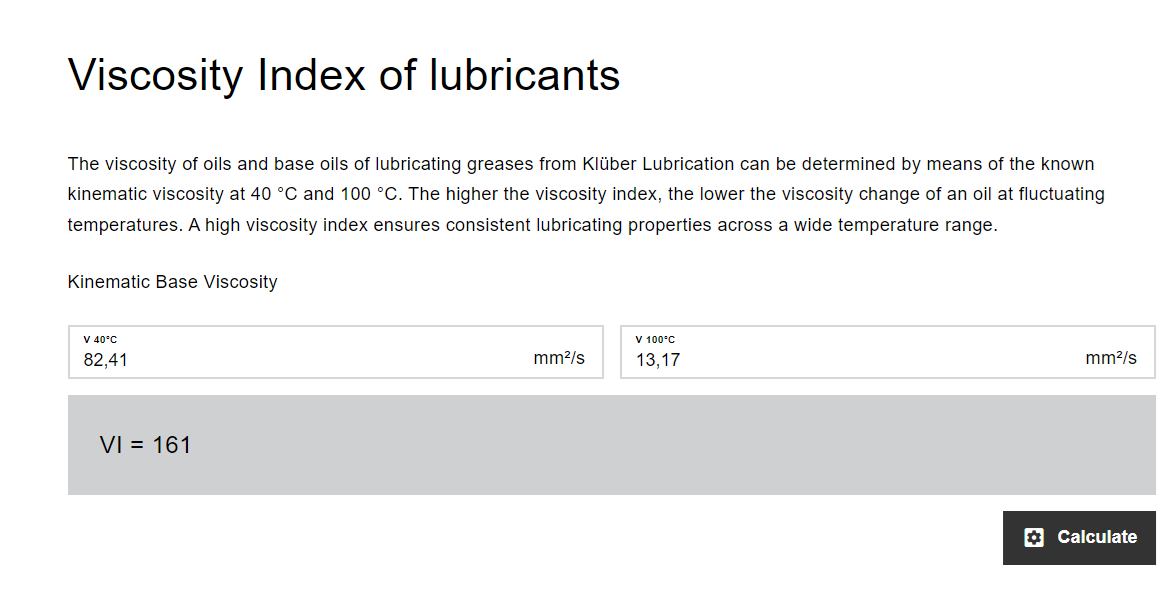Click the mm²/s unit beside 82,41

tap(559, 358)
